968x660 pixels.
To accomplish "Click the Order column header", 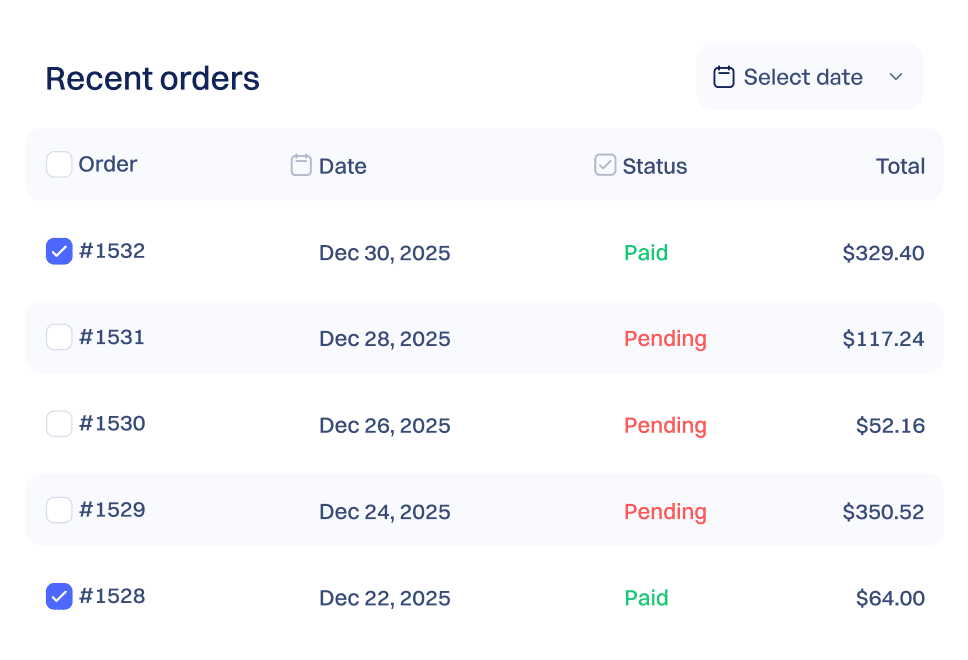I will click(107, 164).
